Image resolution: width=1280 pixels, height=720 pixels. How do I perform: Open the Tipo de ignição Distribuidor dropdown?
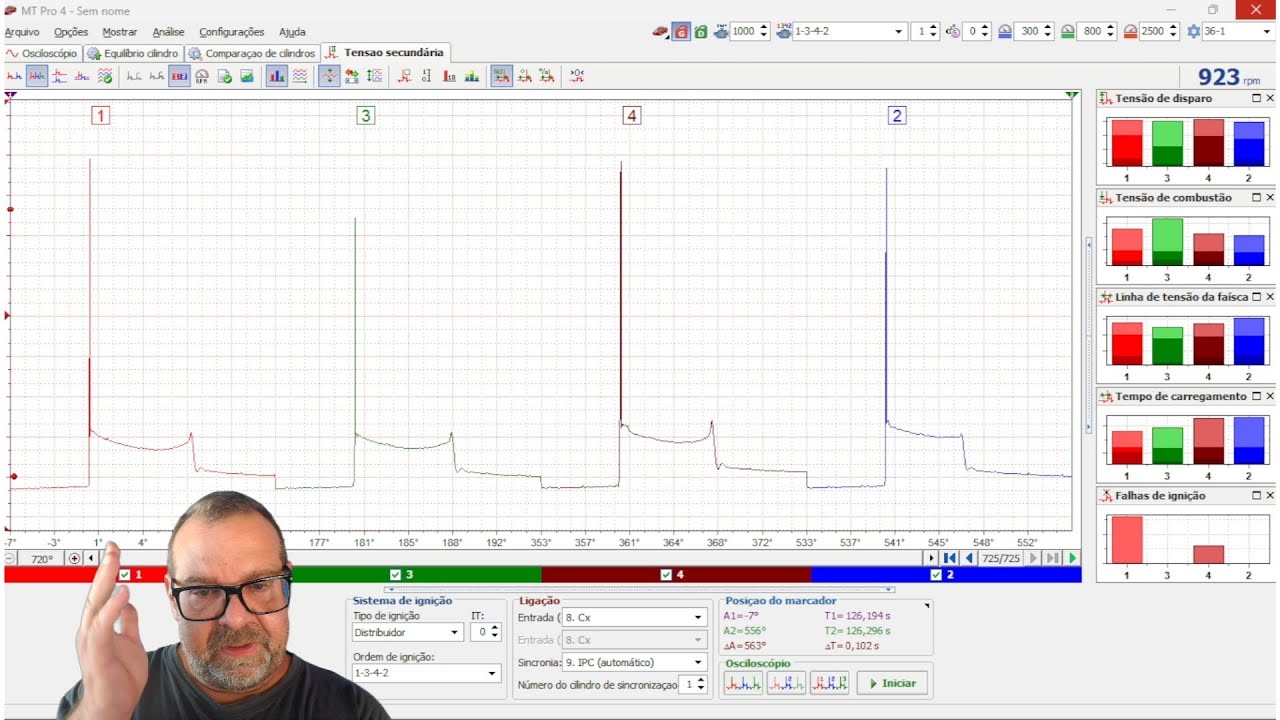(x=407, y=632)
